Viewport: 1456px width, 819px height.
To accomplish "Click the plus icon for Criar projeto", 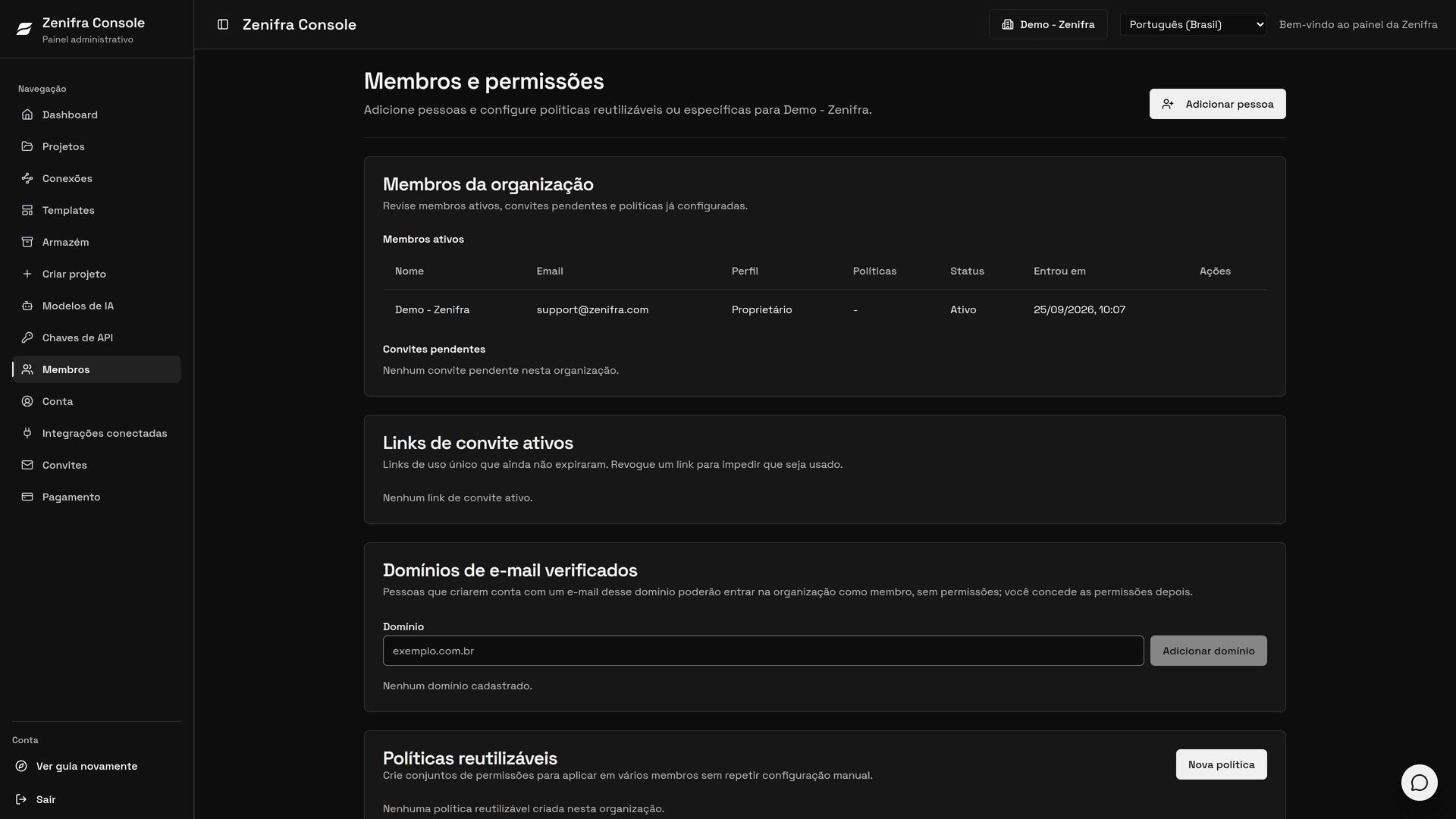I will [x=27, y=274].
